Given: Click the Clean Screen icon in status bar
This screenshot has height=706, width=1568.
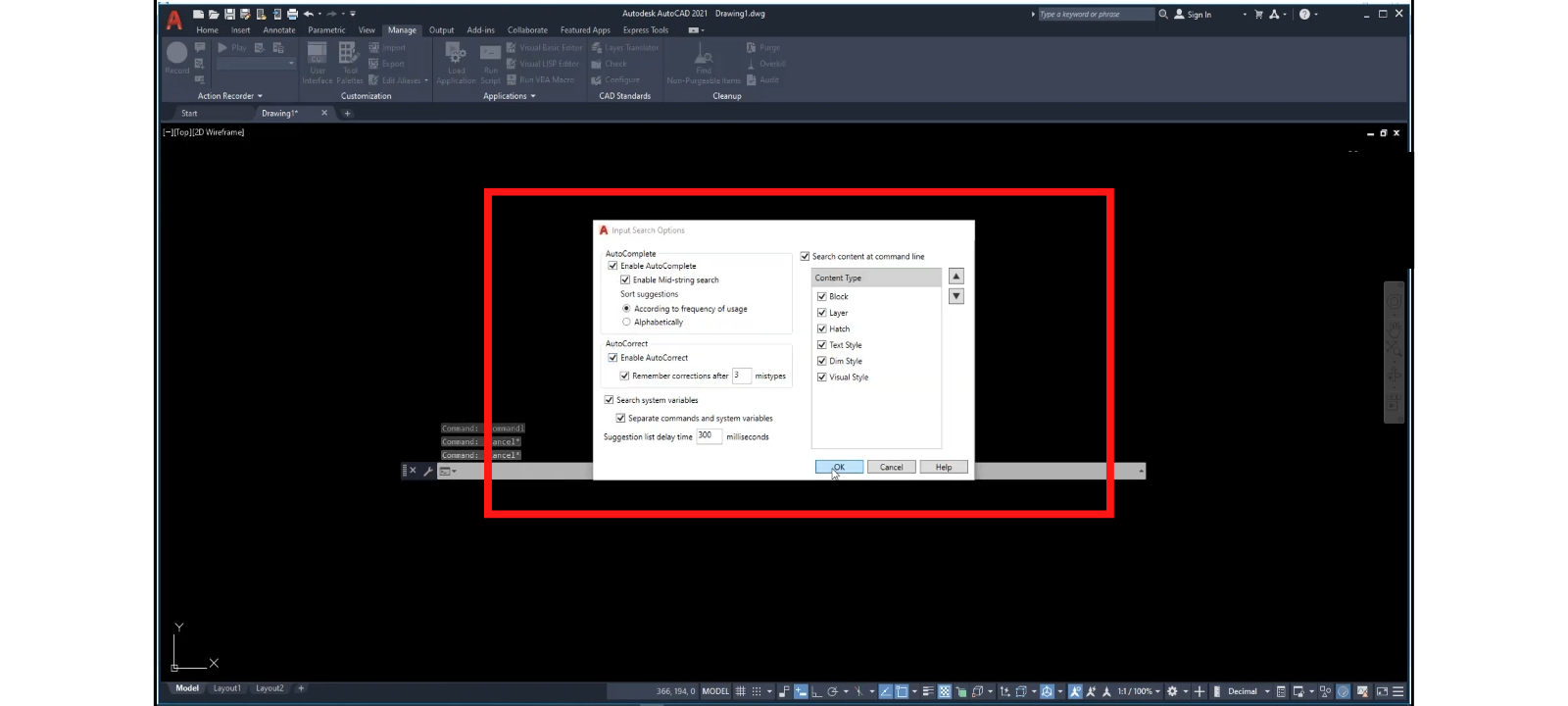Looking at the screenshot, I should coord(1382,691).
